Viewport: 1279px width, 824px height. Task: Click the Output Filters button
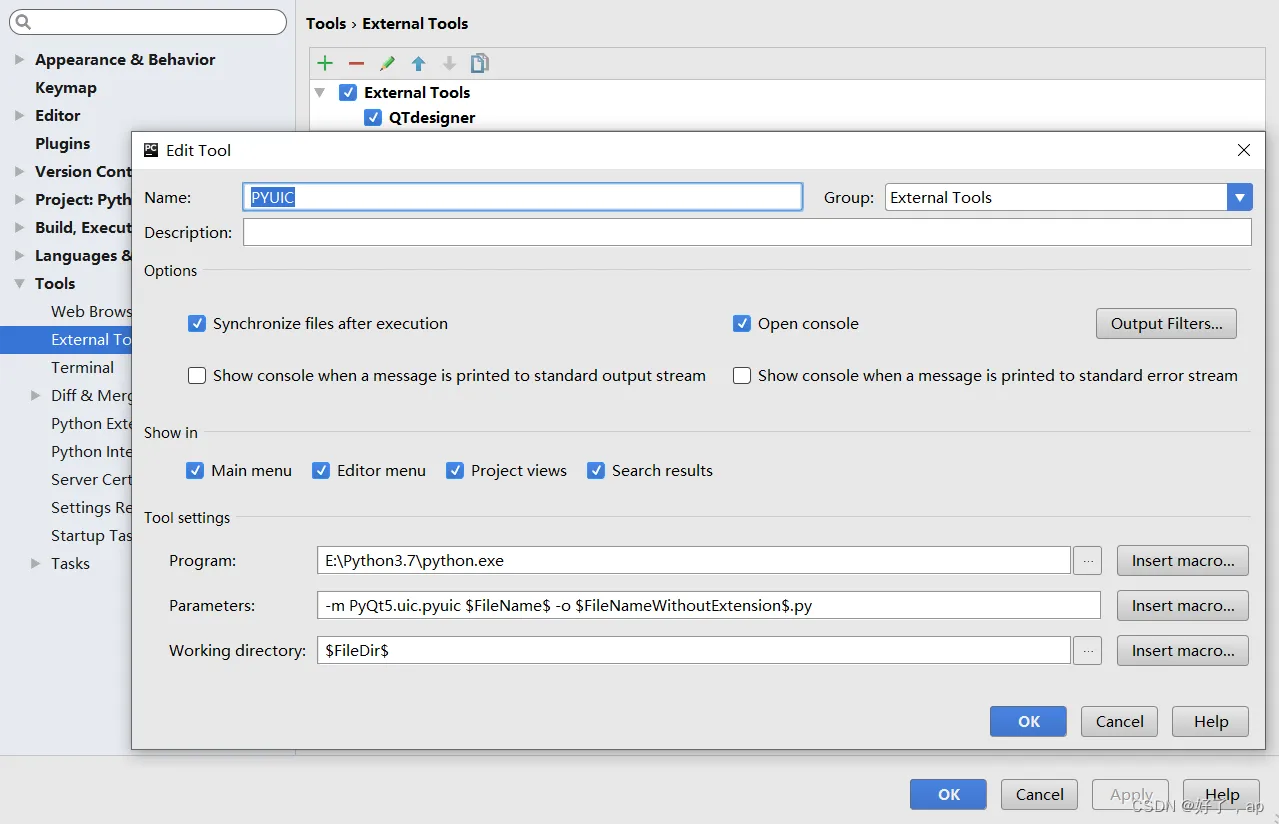coord(1166,324)
